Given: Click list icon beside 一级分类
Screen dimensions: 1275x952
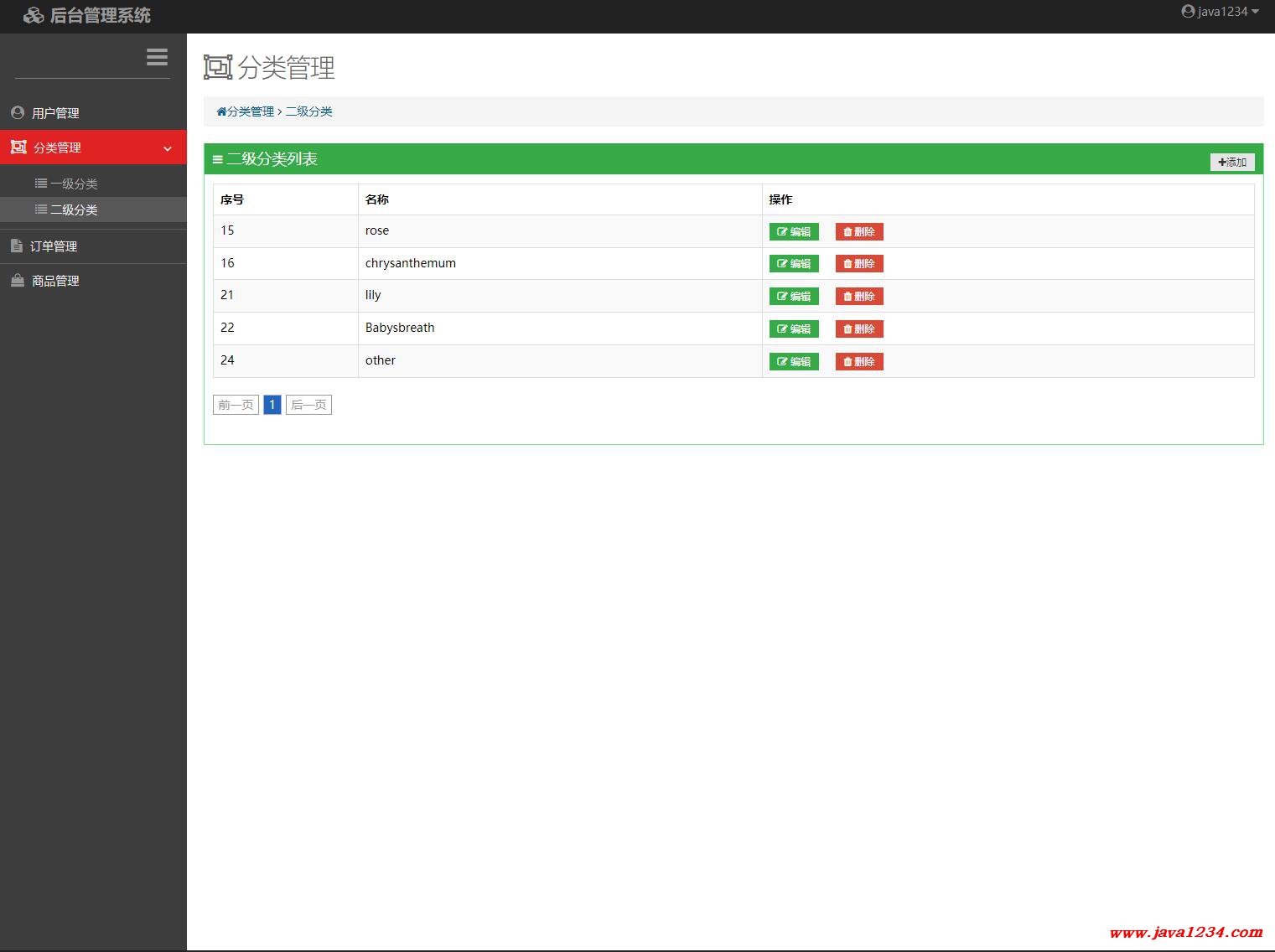Looking at the screenshot, I should 41,184.
